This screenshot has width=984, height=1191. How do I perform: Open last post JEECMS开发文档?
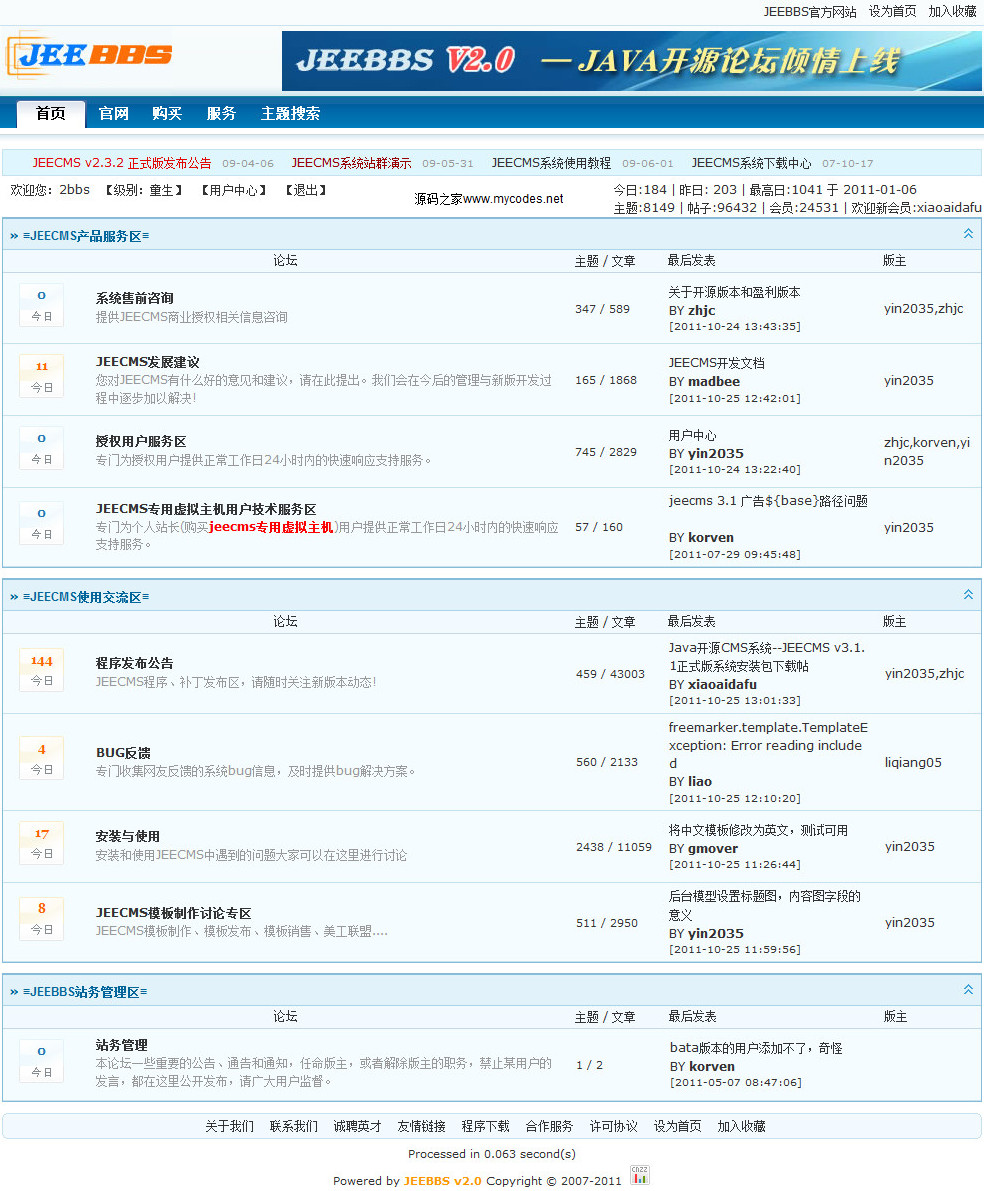[x=717, y=363]
